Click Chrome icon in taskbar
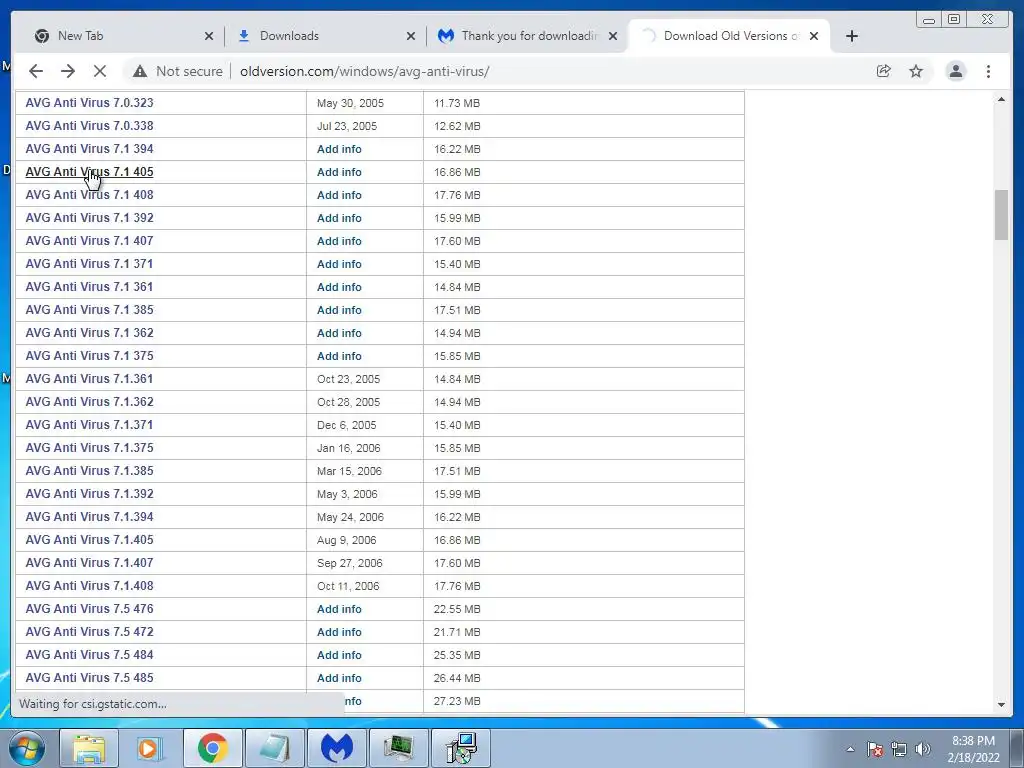This screenshot has height=768, width=1024. point(212,748)
